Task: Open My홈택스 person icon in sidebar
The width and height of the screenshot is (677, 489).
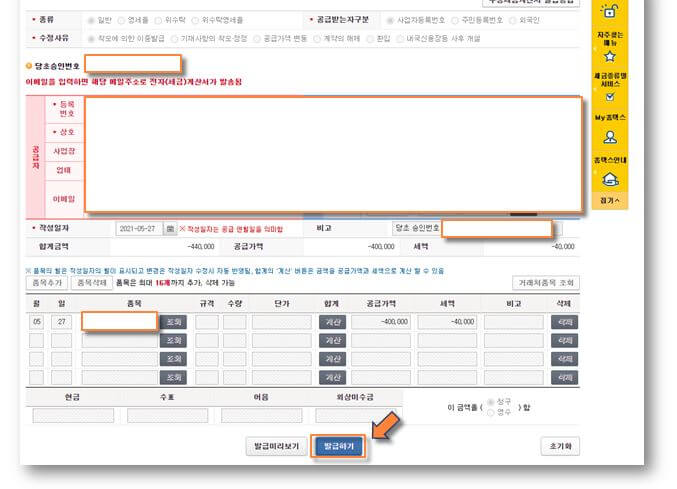Action: tap(610, 138)
